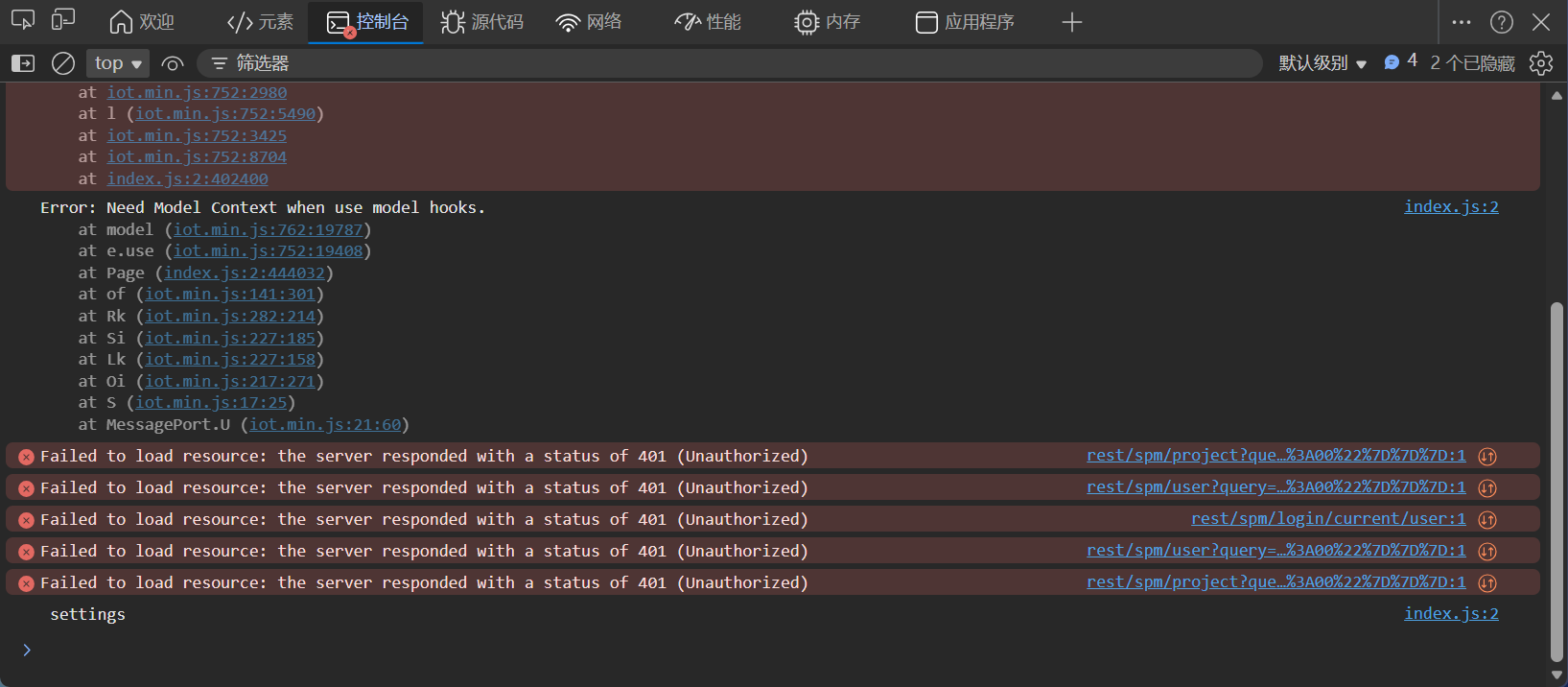Click the help question mark icon

point(1502,22)
